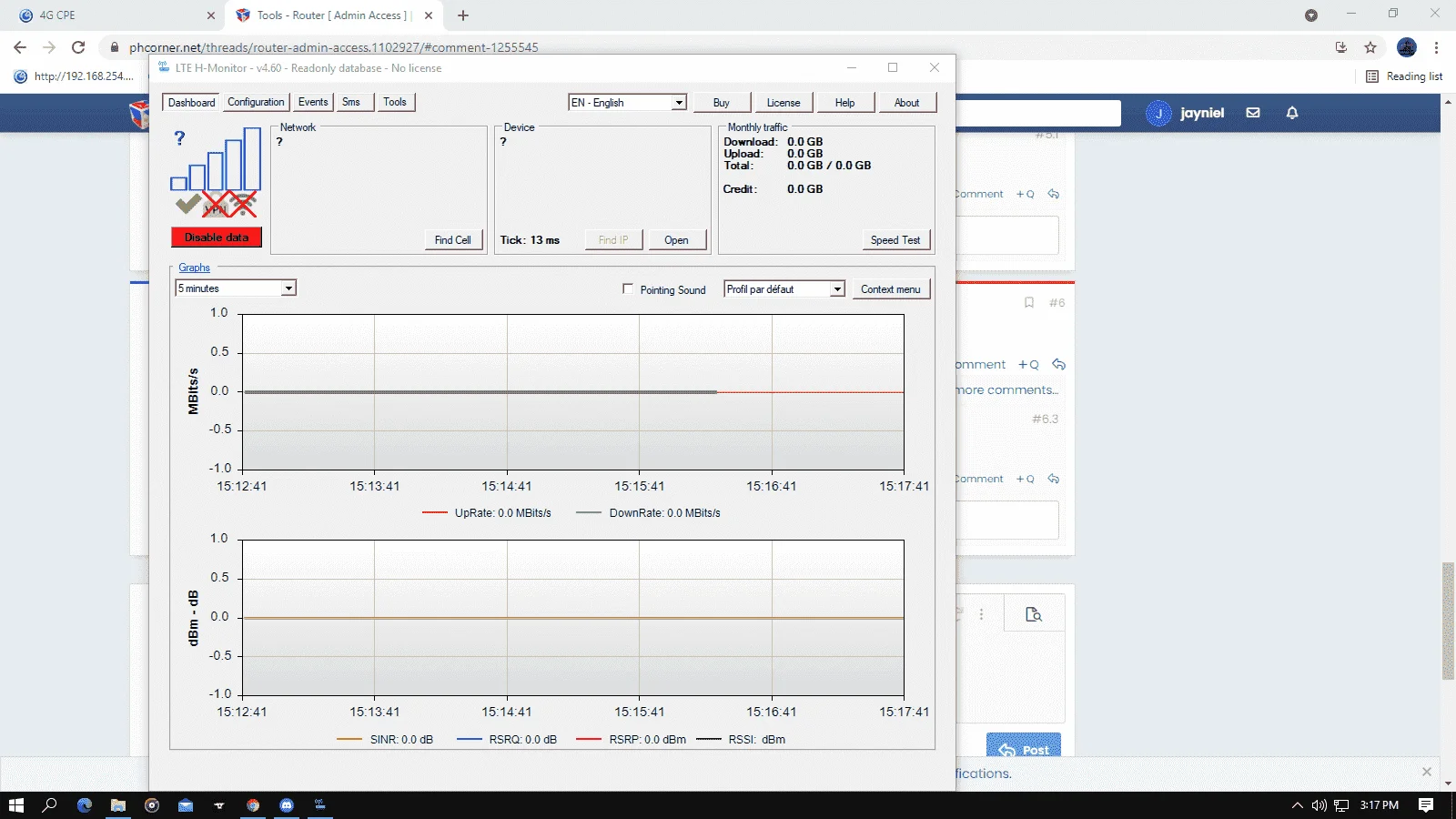Screen dimensions: 1456x819
Task: Click the greyed-out Find IP button
Action: pos(613,240)
